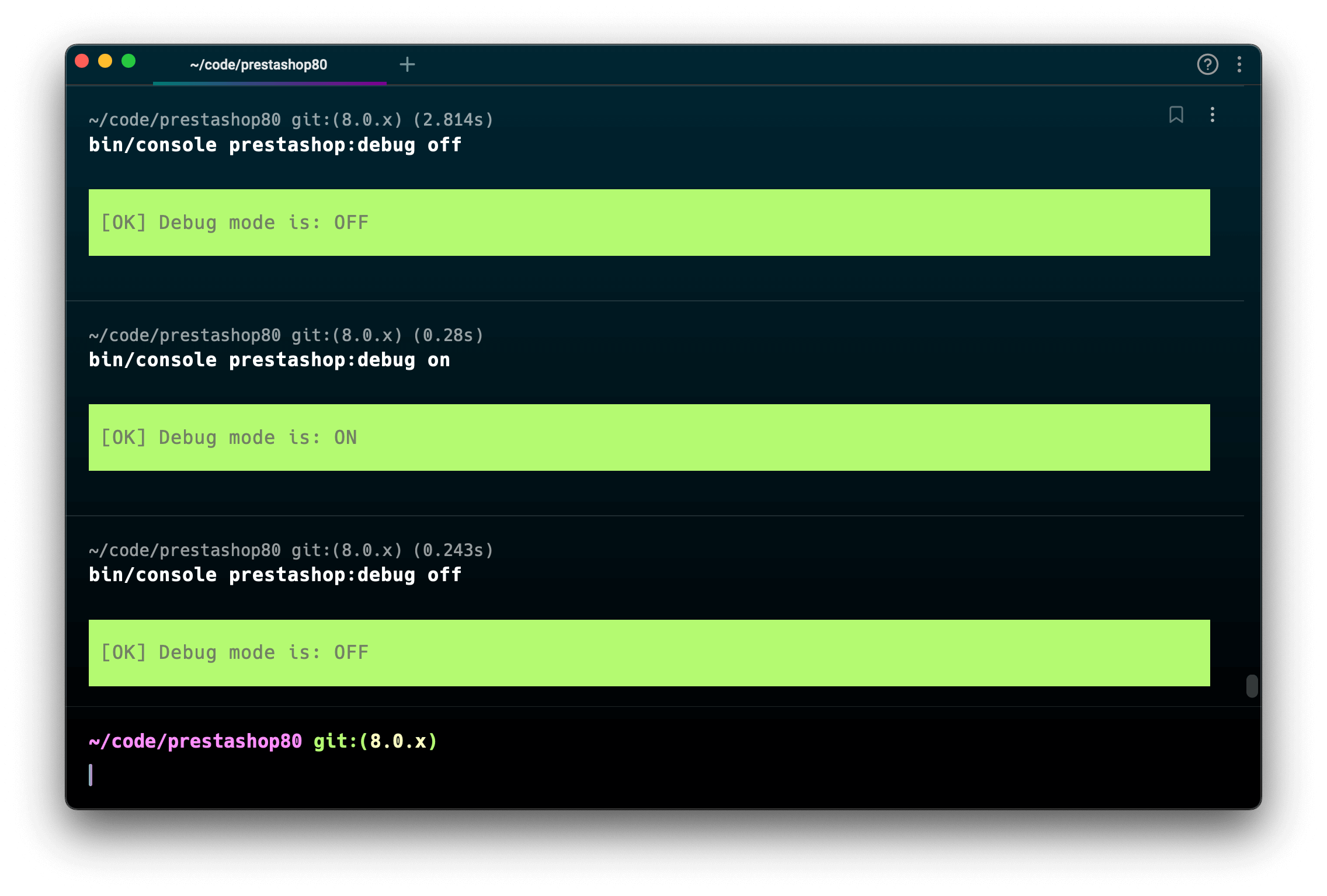Image resolution: width=1327 pixels, height=896 pixels.
Task: Click the last "Debug mode is: OFF" output
Action: coord(235,652)
